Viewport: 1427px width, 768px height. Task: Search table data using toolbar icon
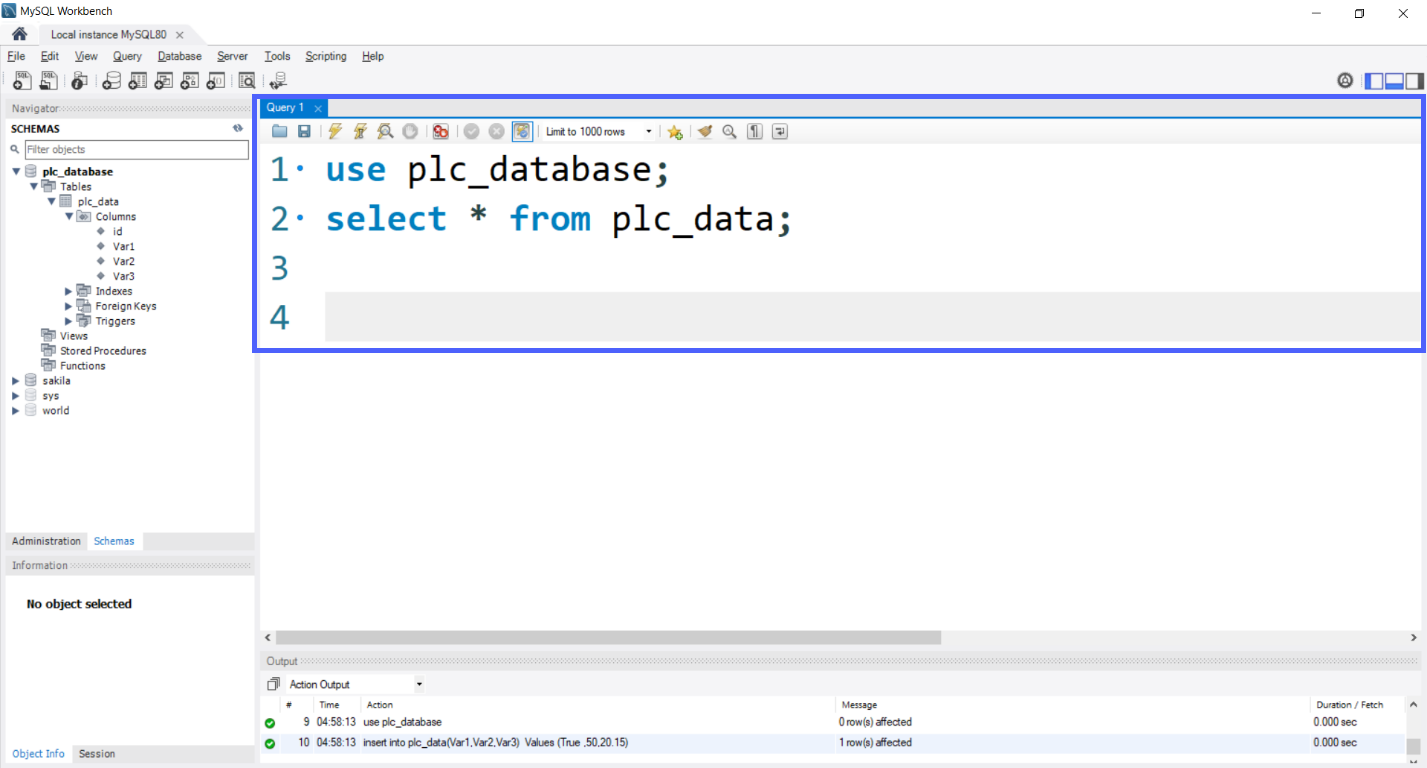click(247, 81)
